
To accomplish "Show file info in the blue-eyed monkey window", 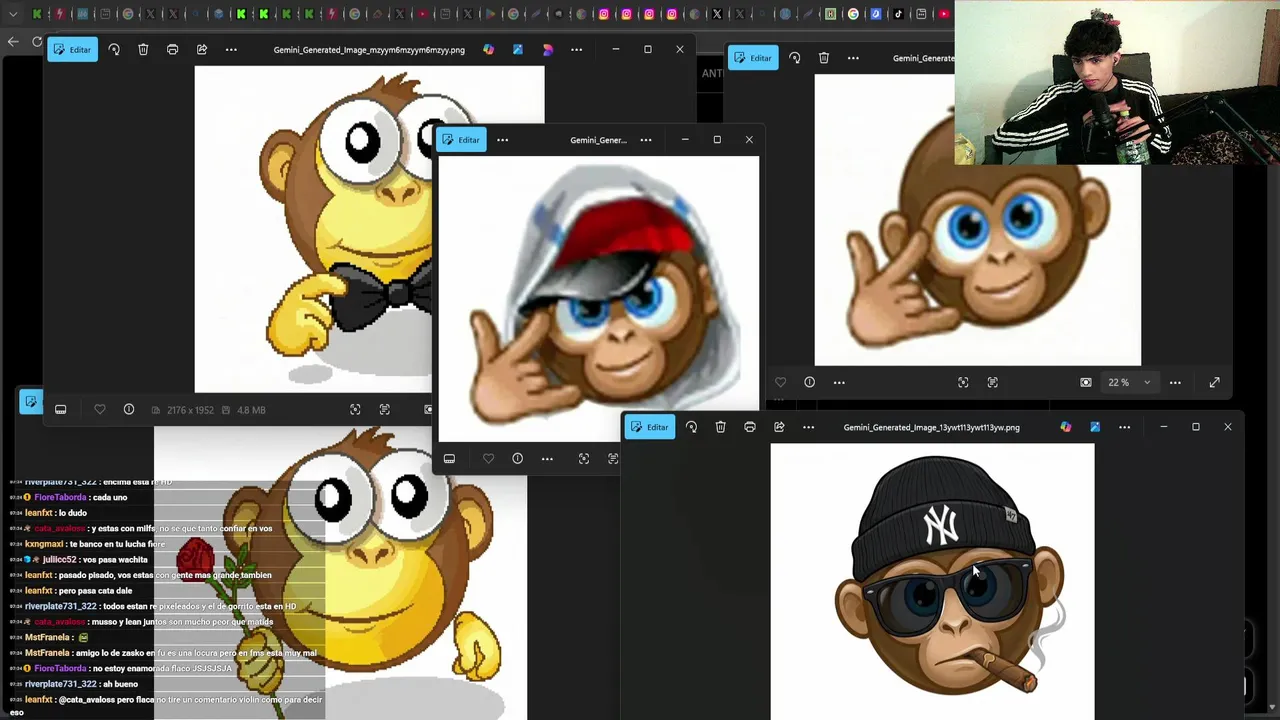I will (809, 382).
